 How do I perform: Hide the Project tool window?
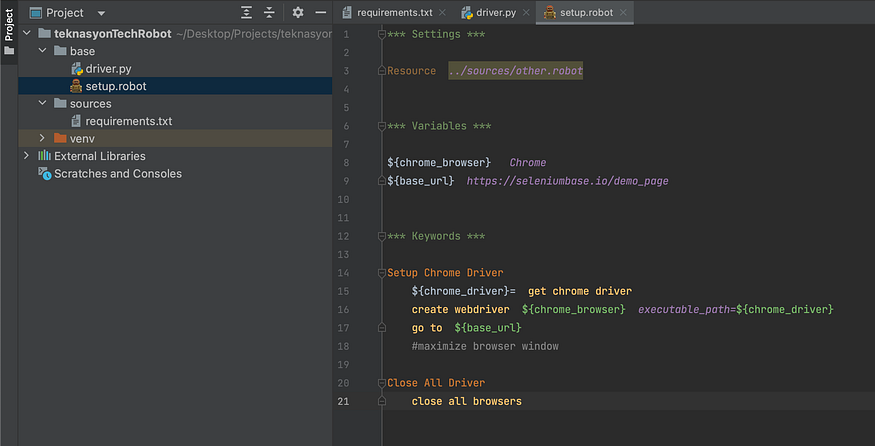(320, 13)
